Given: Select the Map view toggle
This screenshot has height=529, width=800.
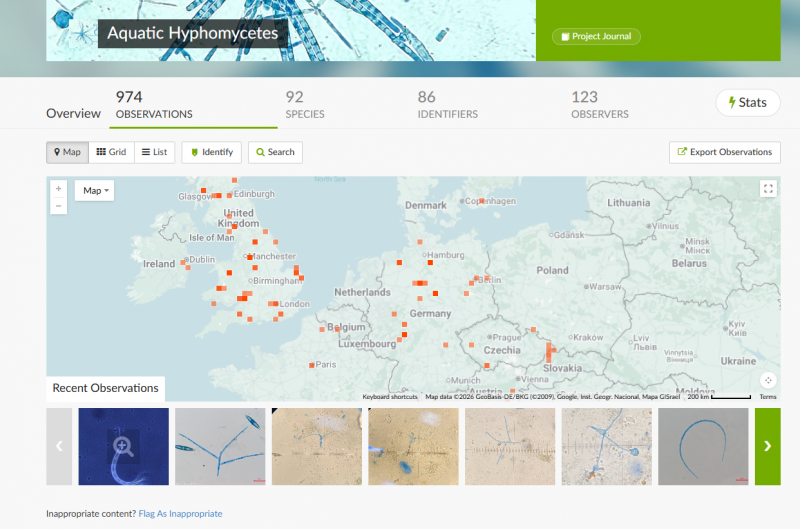Looking at the screenshot, I should tap(67, 152).
